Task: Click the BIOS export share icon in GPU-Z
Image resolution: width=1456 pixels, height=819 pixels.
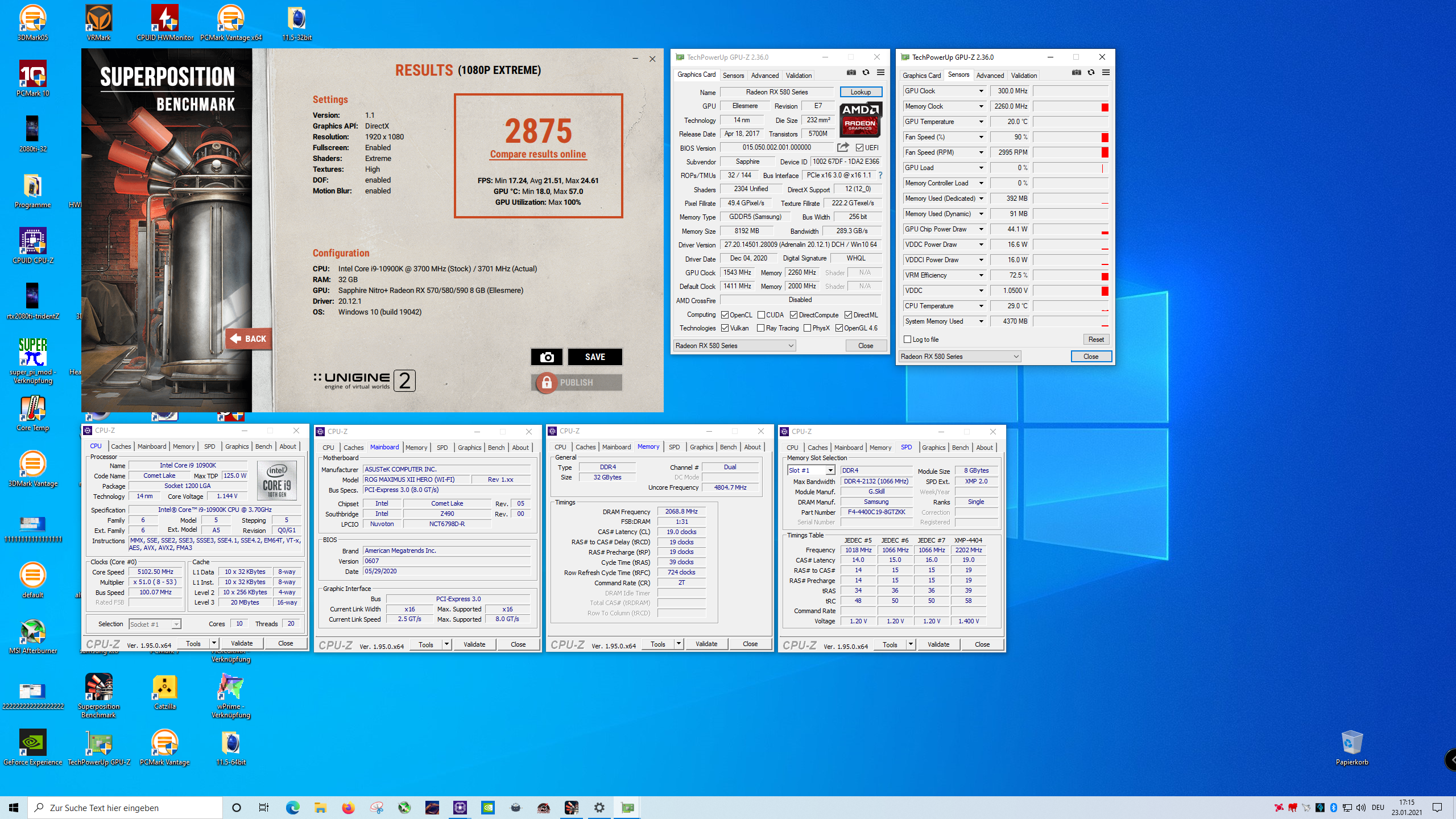Action: point(843,147)
